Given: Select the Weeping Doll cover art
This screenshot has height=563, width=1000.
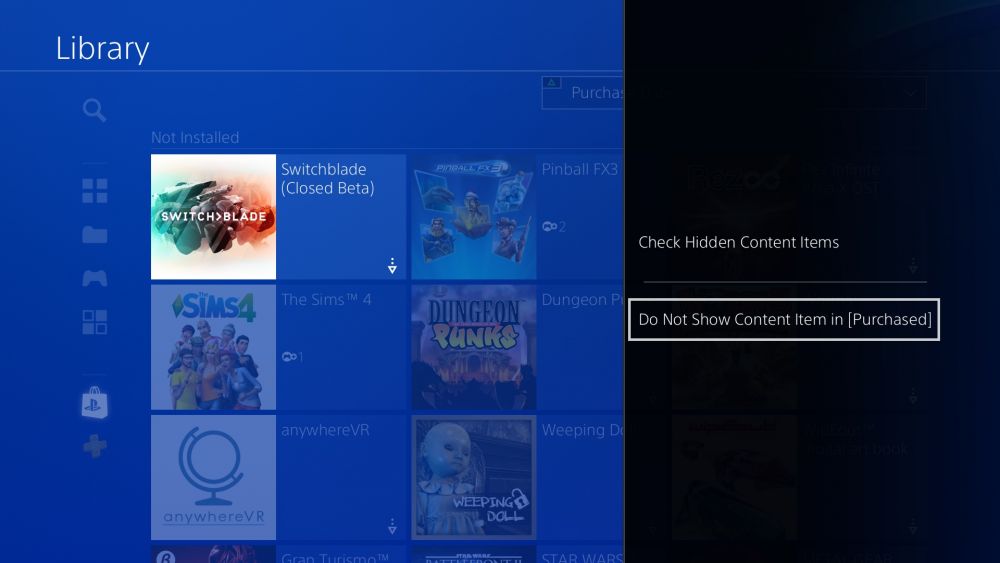Looking at the screenshot, I should click(x=474, y=477).
